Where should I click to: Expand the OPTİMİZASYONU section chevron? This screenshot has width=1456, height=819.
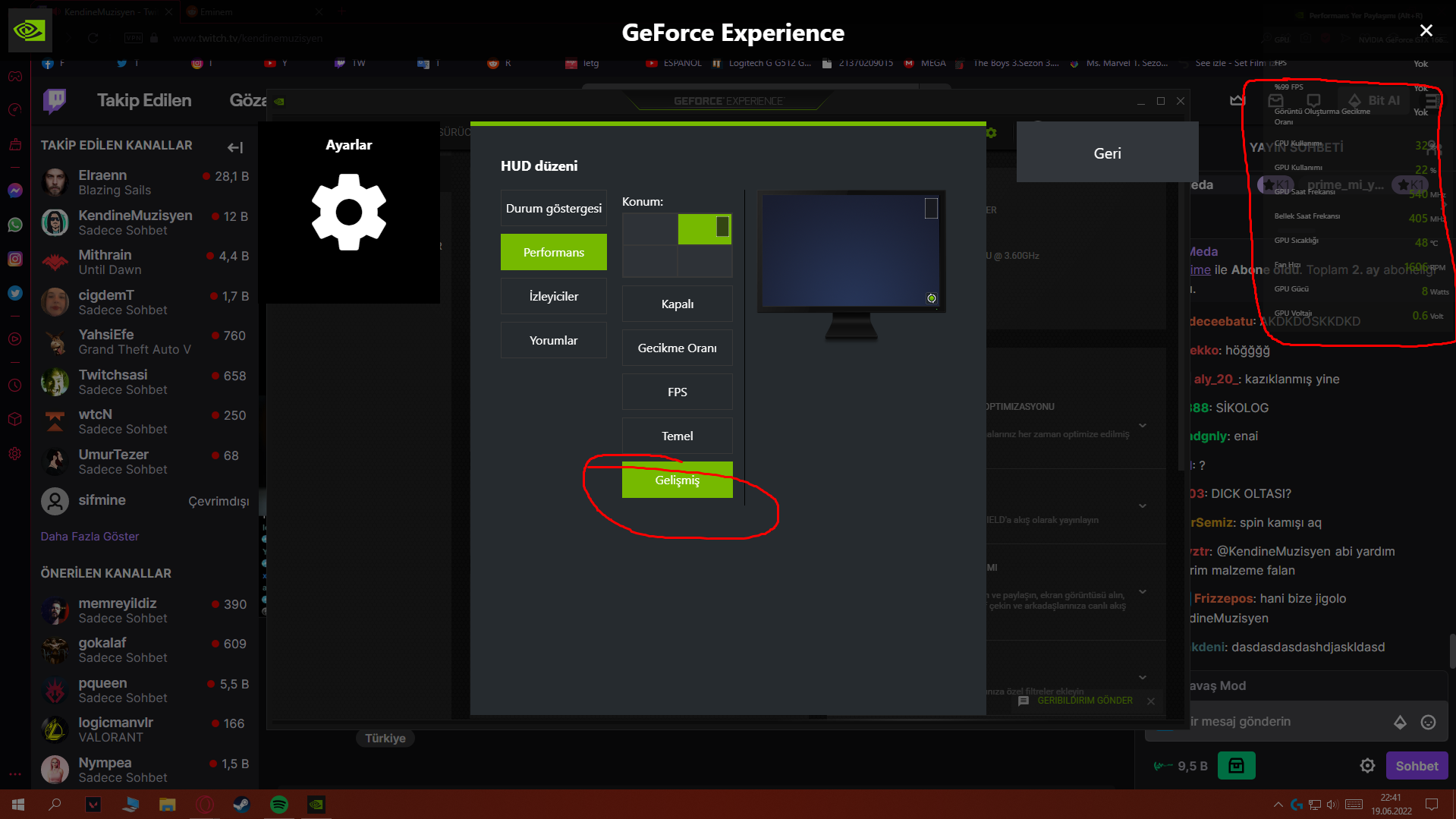click(1143, 425)
